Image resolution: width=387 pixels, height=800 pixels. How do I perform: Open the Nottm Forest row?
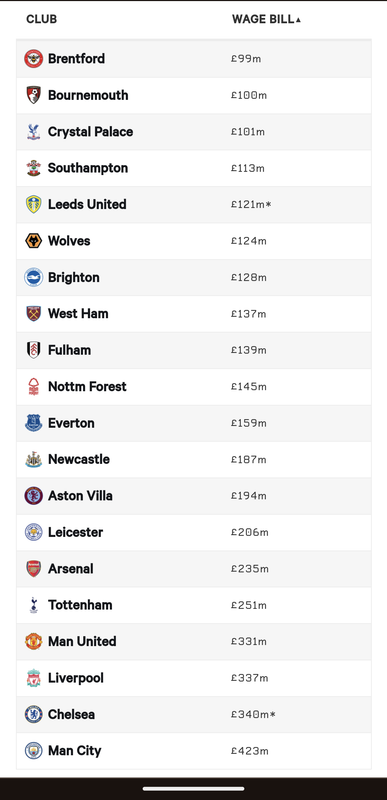[x=194, y=387]
